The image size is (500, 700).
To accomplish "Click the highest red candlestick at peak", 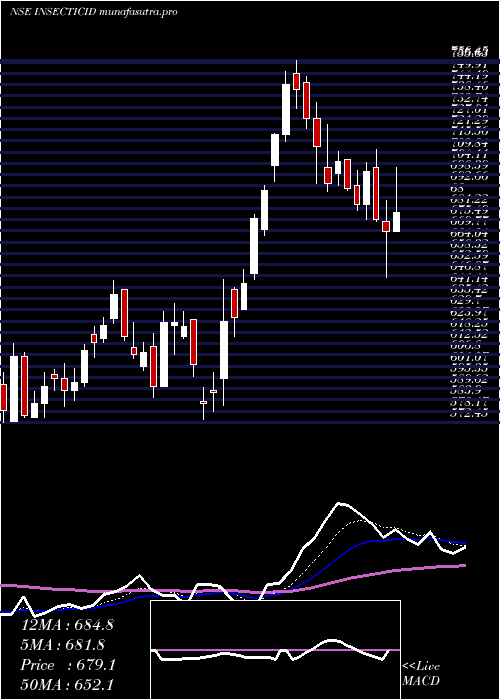I will point(296,82).
